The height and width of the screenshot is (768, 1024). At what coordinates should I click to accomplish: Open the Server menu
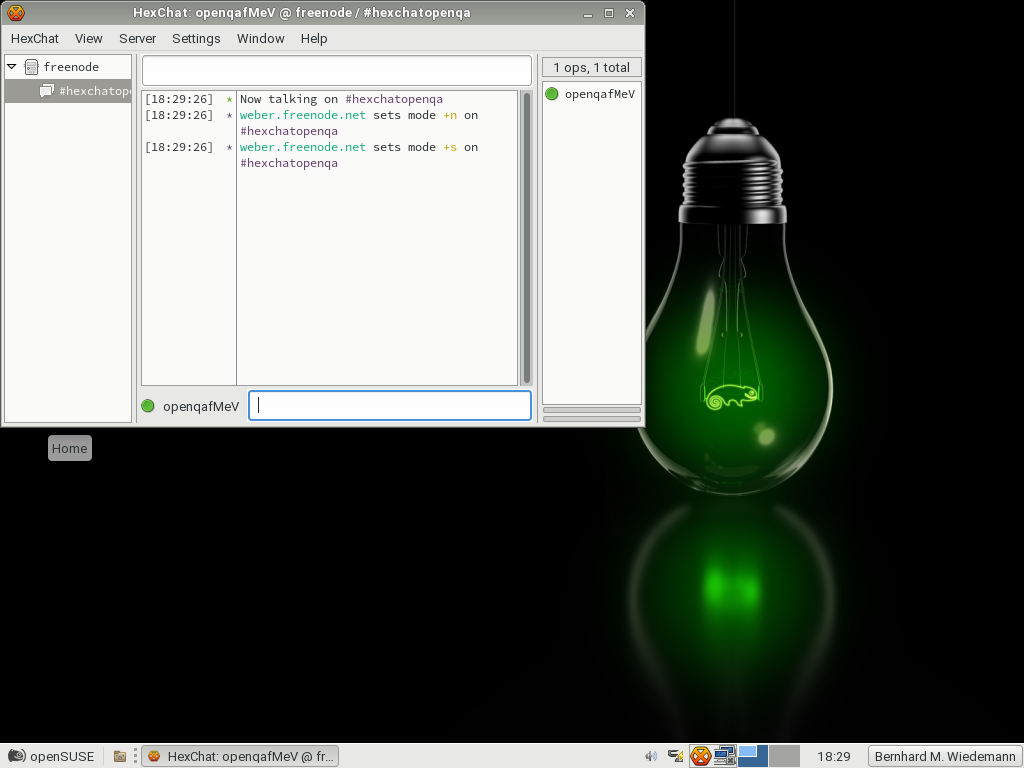tap(137, 39)
